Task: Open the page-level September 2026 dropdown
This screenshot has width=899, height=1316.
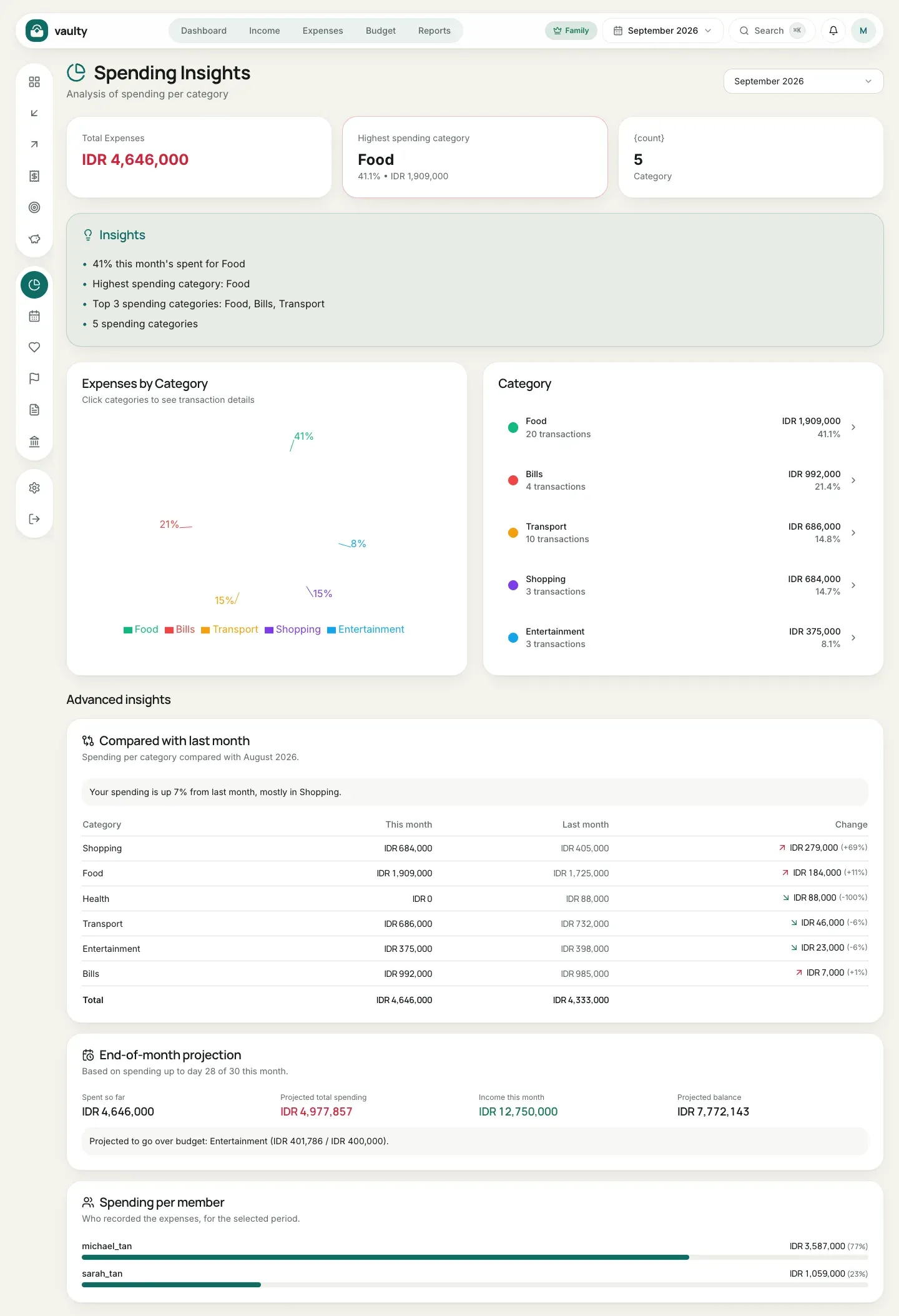Action: 803,81
